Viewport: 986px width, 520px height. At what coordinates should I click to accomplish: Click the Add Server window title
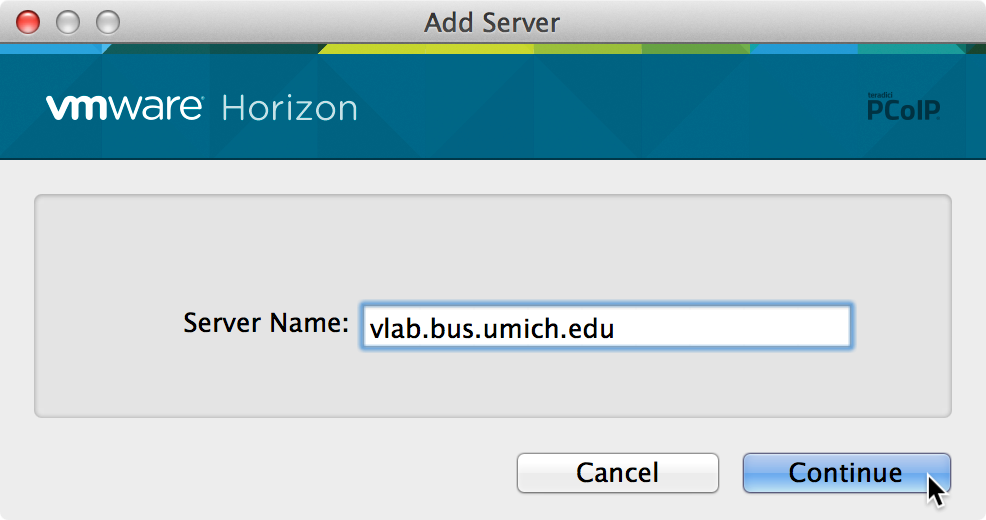492,21
